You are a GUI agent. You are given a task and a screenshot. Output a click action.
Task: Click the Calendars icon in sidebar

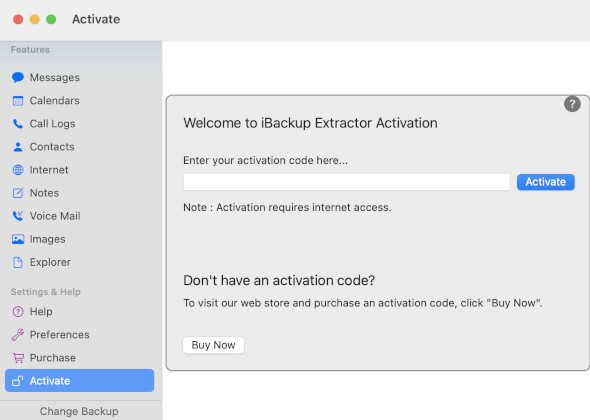point(18,101)
